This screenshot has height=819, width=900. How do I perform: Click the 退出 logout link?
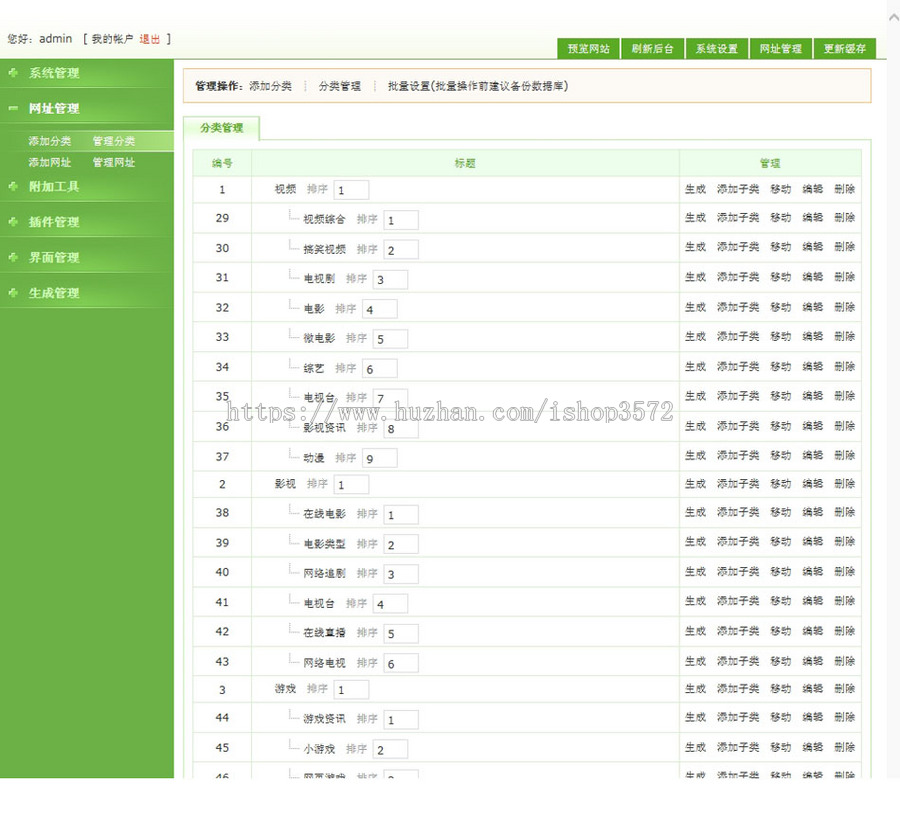coord(149,39)
